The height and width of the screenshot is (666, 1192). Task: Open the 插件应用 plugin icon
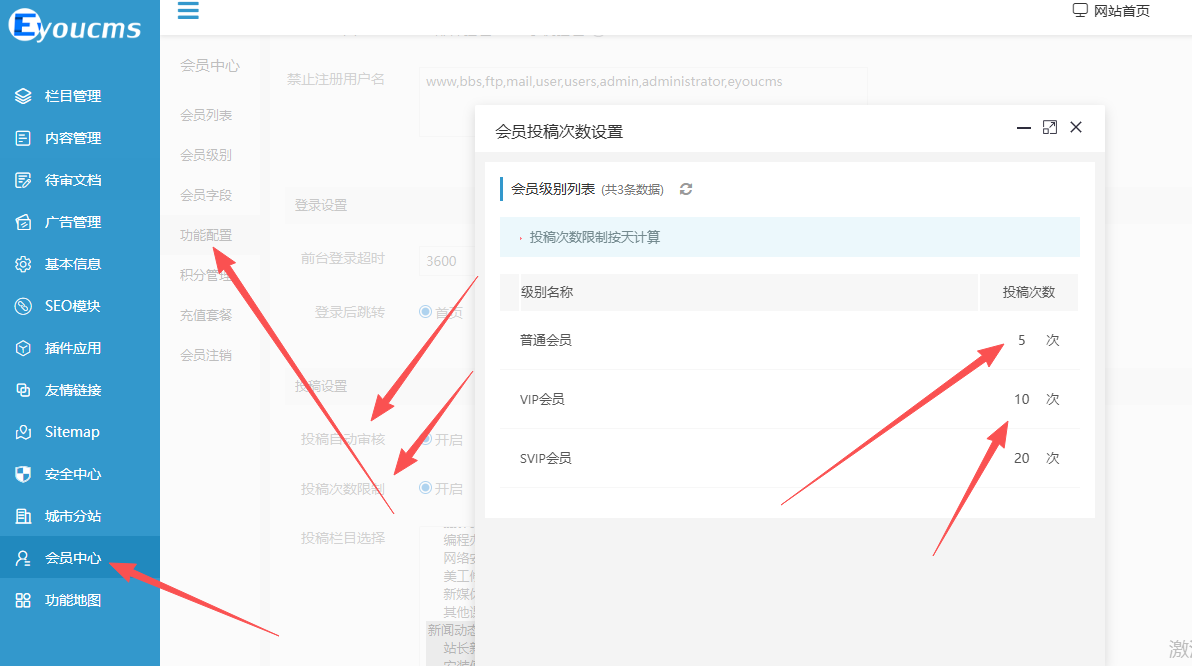coord(25,348)
